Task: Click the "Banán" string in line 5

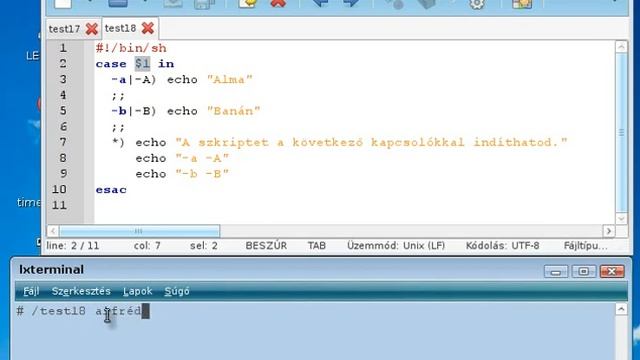Action: coord(233,111)
